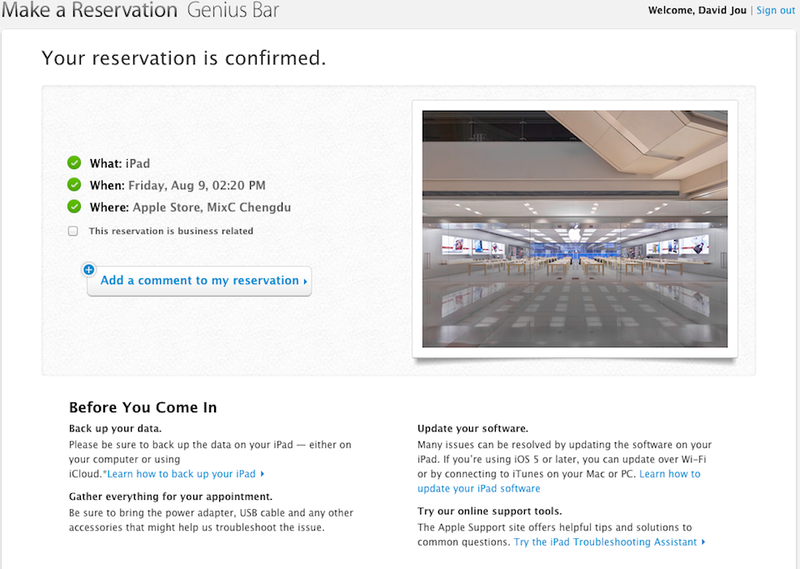Sign out of the account

pos(775,10)
